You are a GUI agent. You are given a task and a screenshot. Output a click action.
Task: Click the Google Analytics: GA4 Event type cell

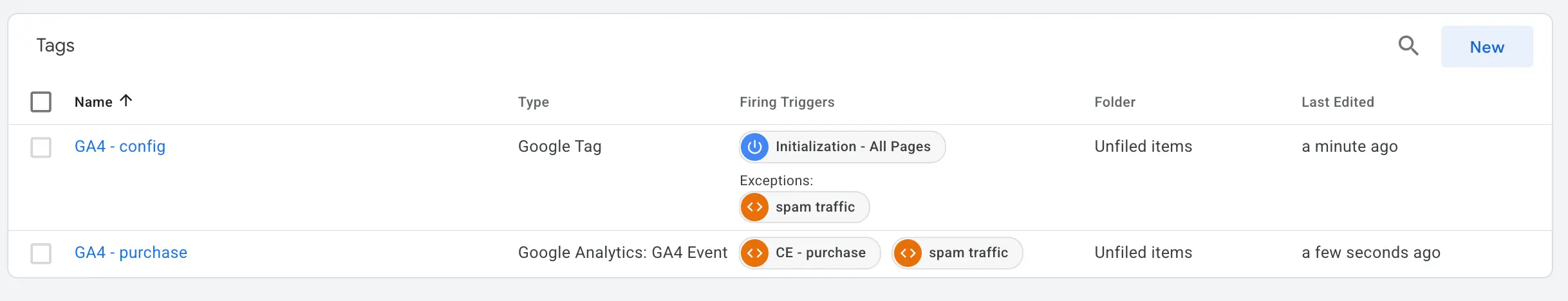pyautogui.click(x=622, y=253)
